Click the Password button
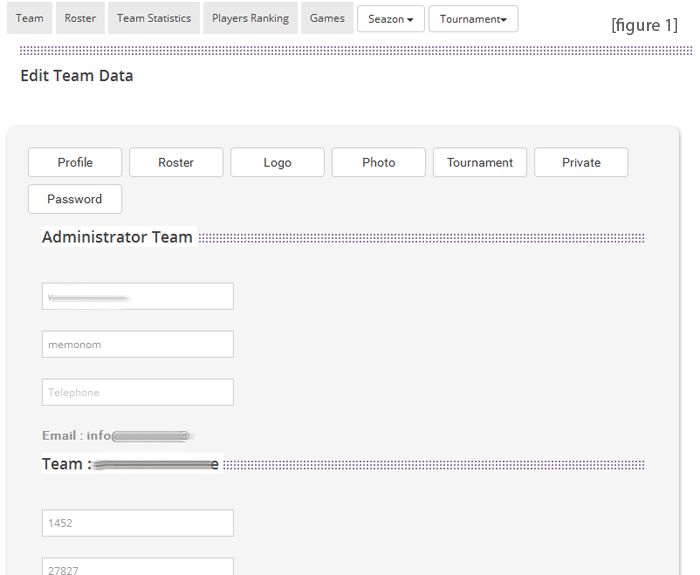The image size is (700, 575). (75, 199)
